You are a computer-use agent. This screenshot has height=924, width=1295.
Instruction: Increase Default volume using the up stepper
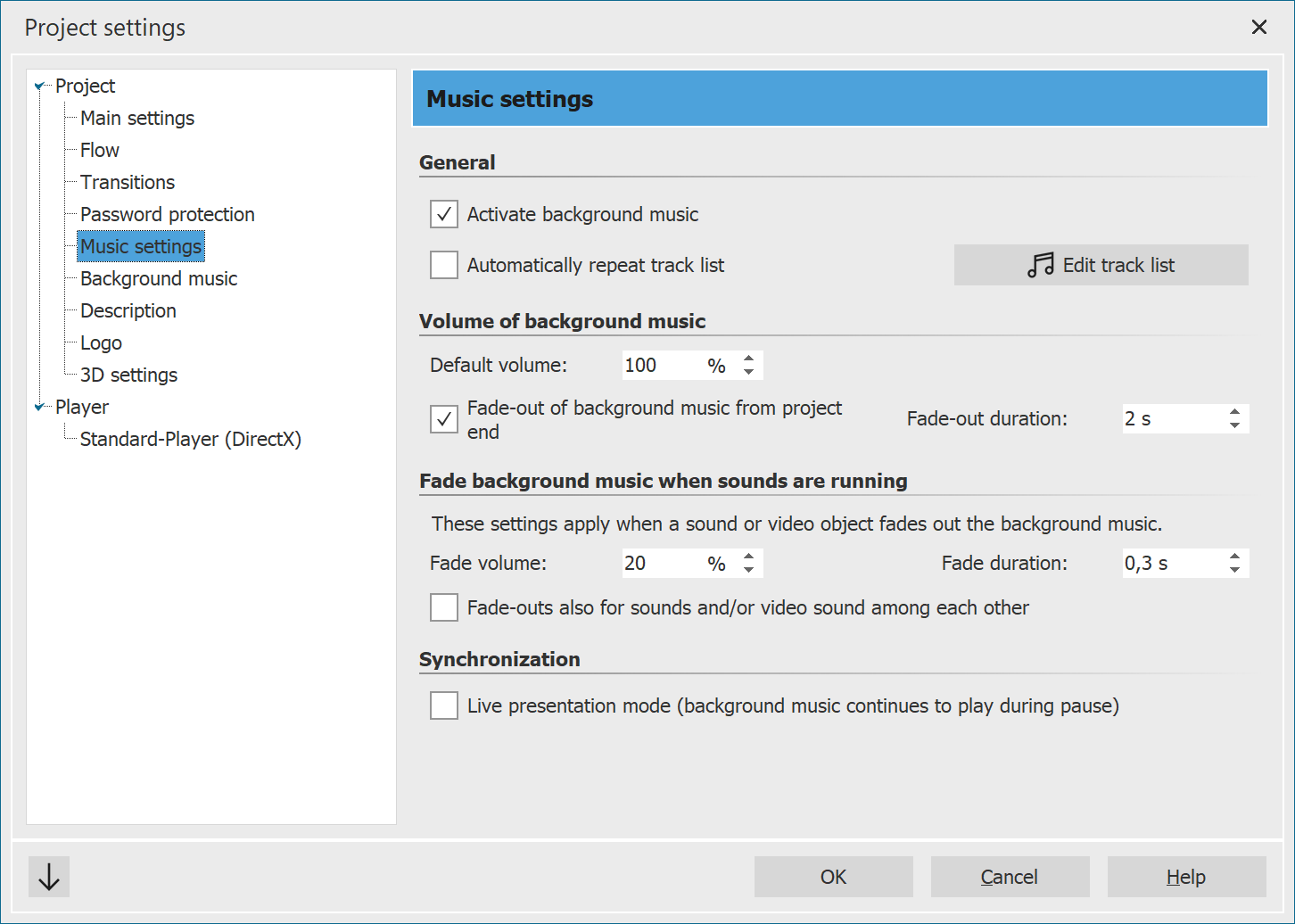tap(748, 359)
